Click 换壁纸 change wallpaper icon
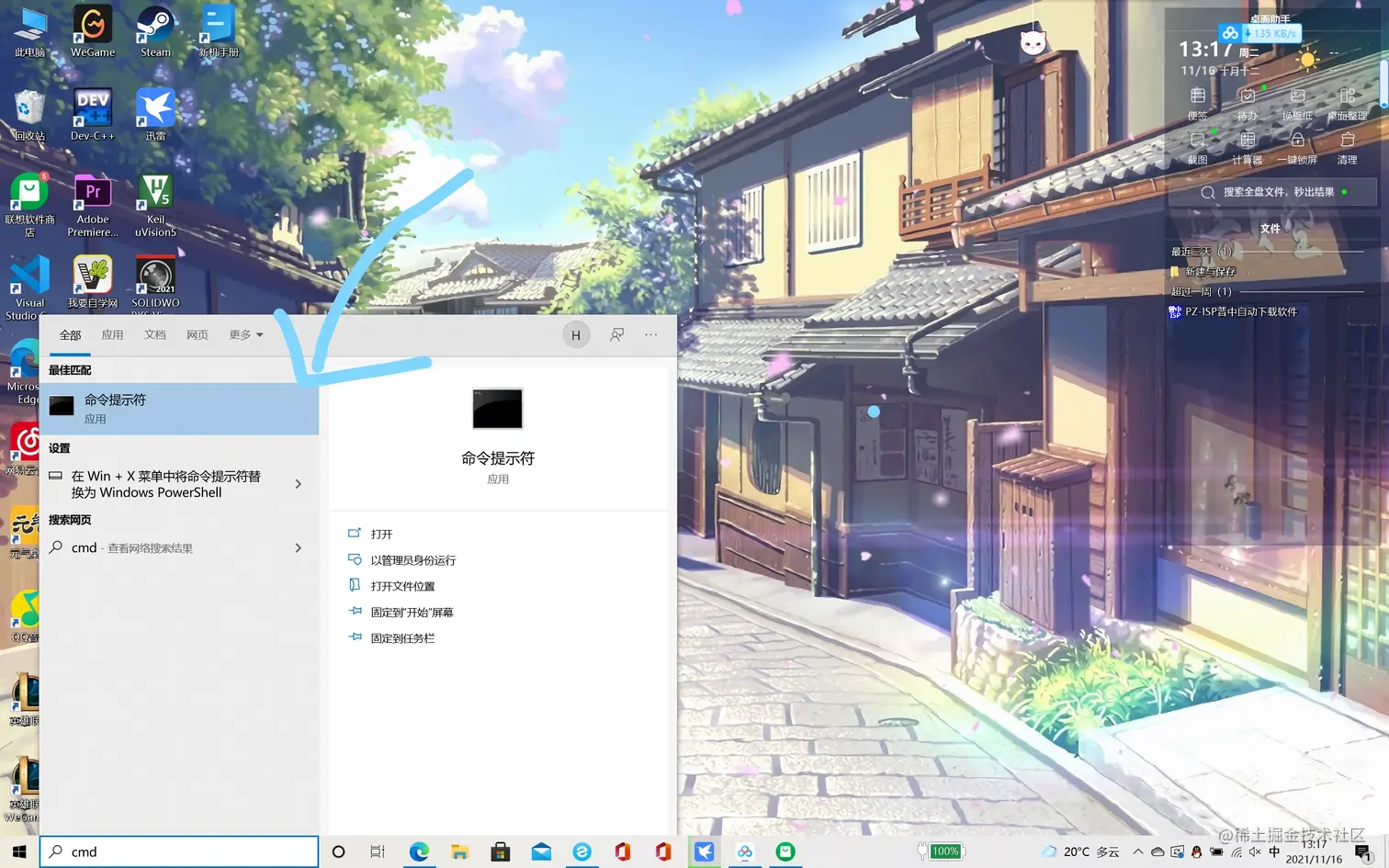Screen dimensions: 1389x868 (1297, 104)
